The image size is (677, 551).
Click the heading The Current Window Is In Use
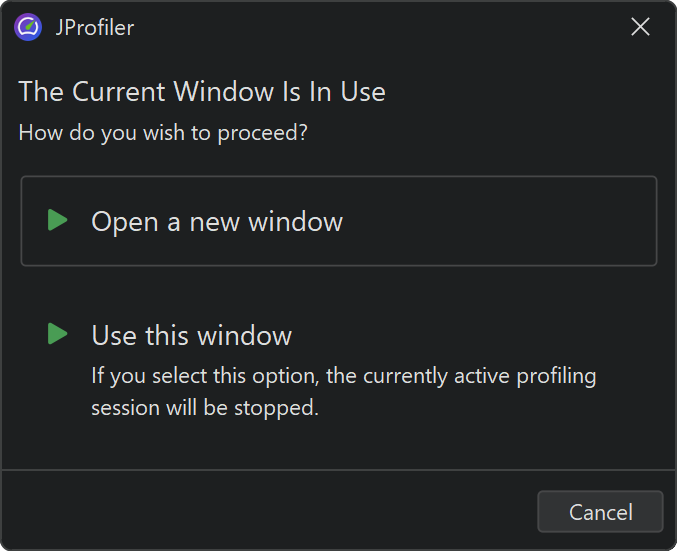tap(202, 92)
